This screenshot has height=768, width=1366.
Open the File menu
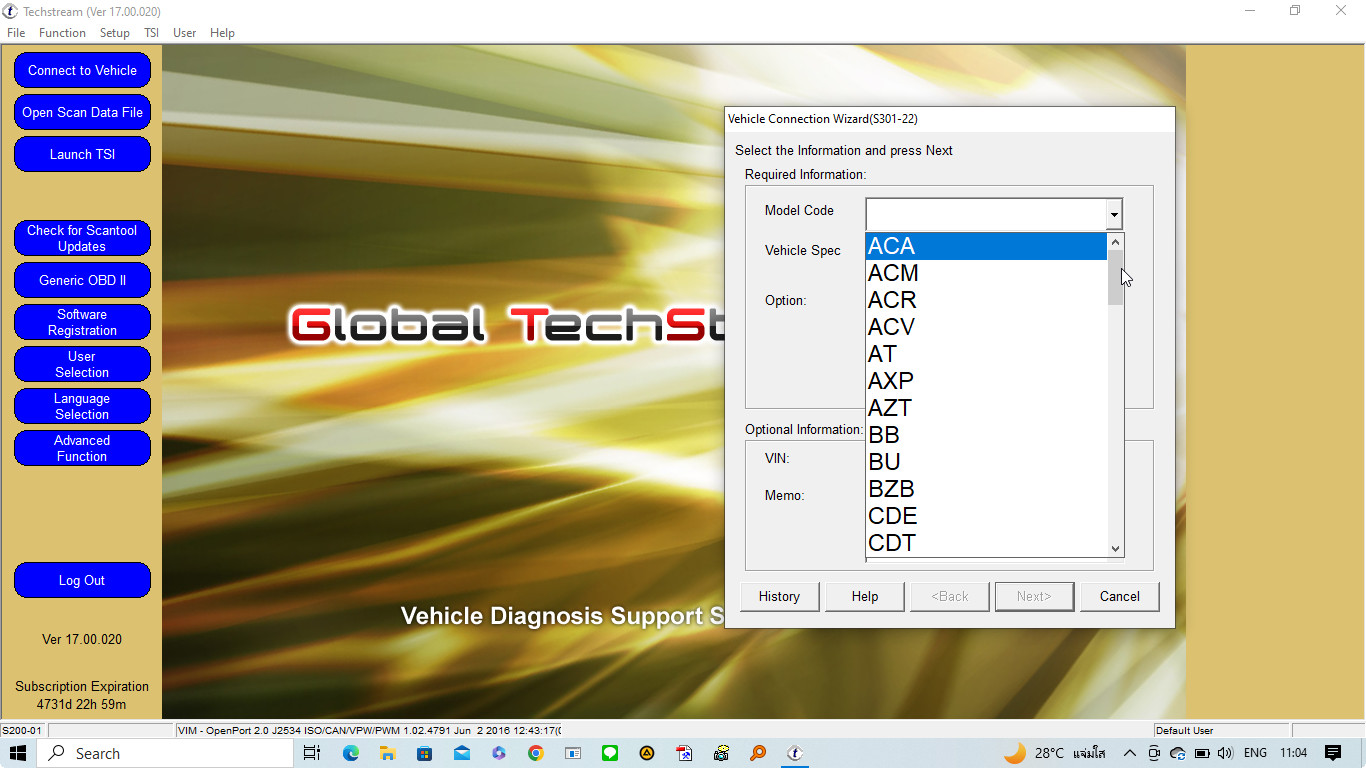(16, 33)
